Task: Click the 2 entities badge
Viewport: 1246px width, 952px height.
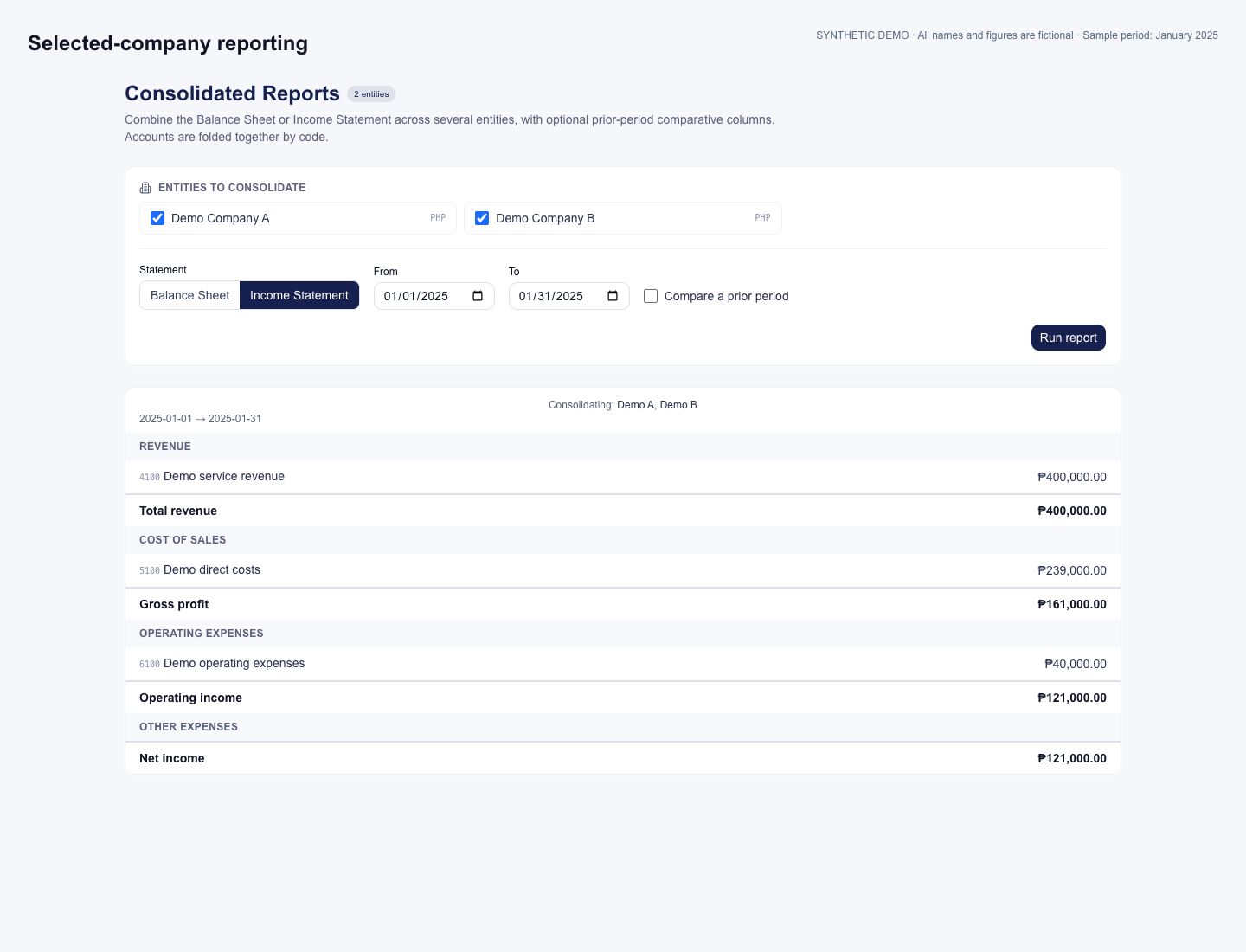Action: [371, 94]
